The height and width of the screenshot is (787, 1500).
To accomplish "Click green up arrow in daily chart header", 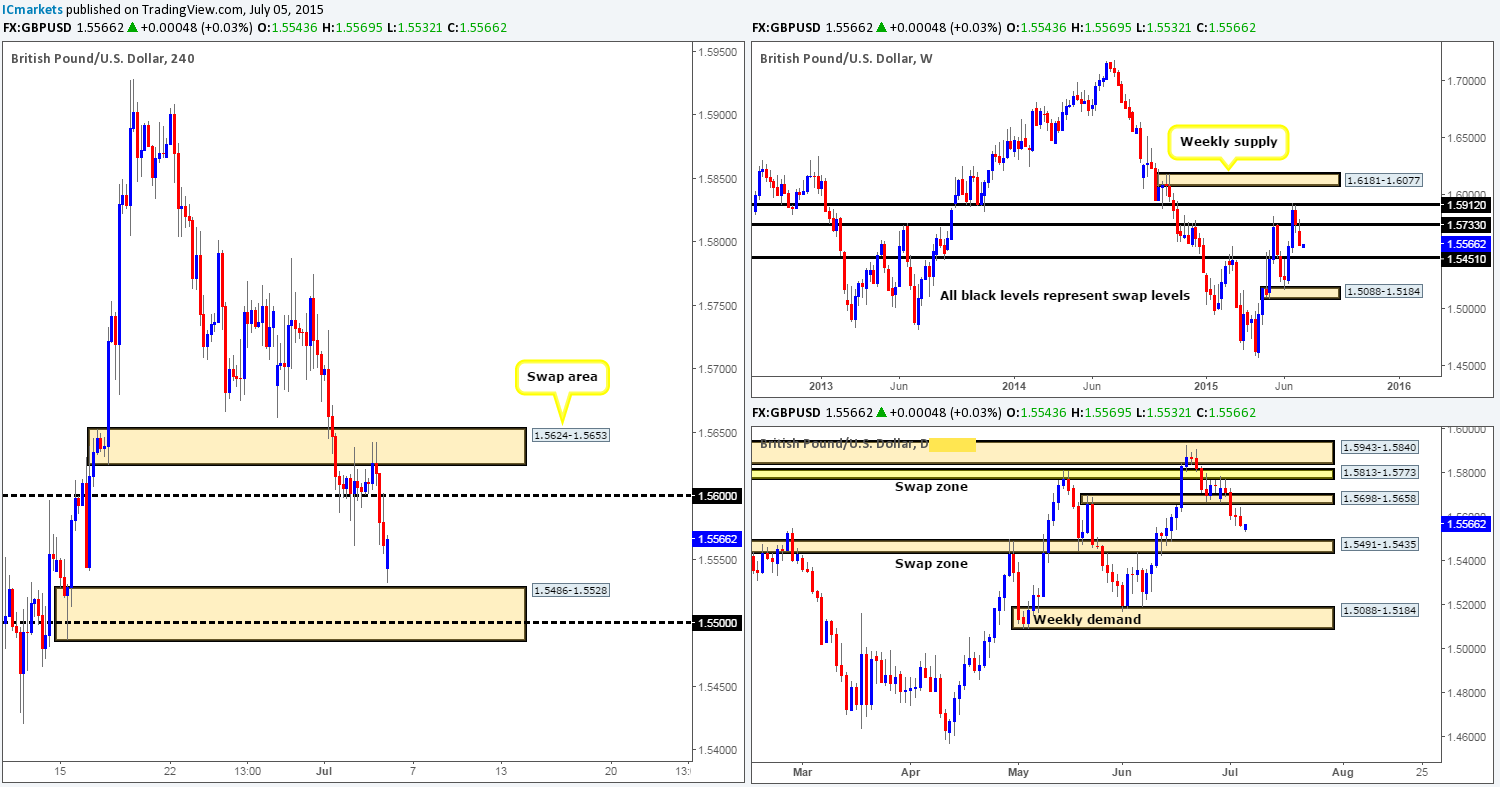I will click(881, 412).
